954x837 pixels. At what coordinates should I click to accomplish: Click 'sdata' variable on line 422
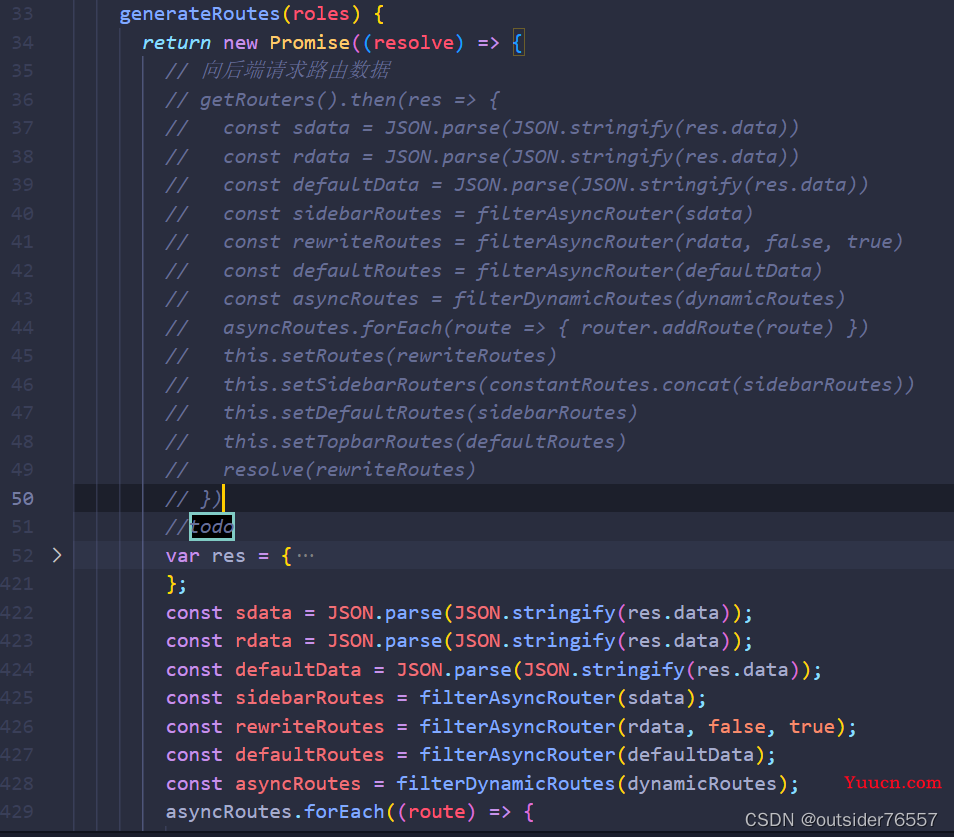tap(263, 613)
